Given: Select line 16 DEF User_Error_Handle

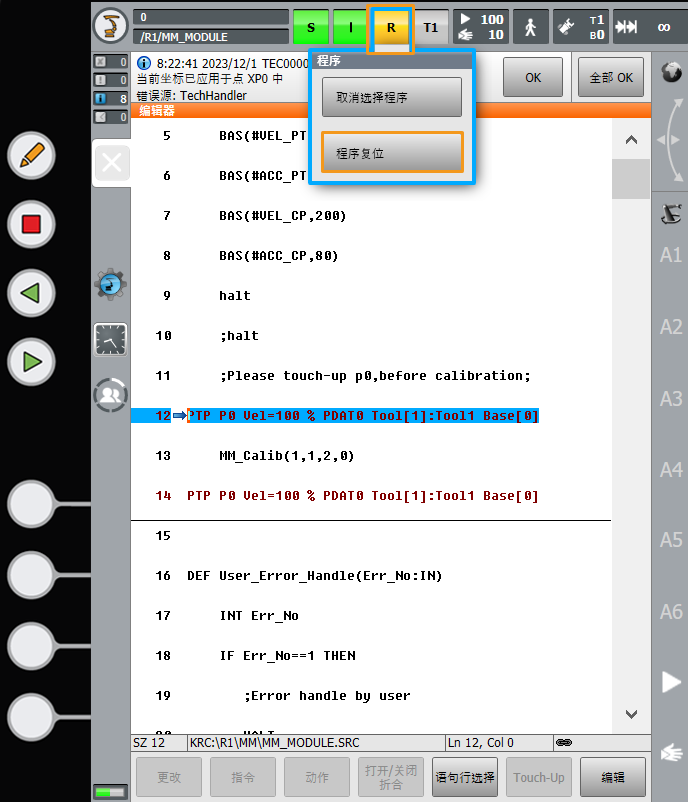Looking at the screenshot, I should (314, 576).
